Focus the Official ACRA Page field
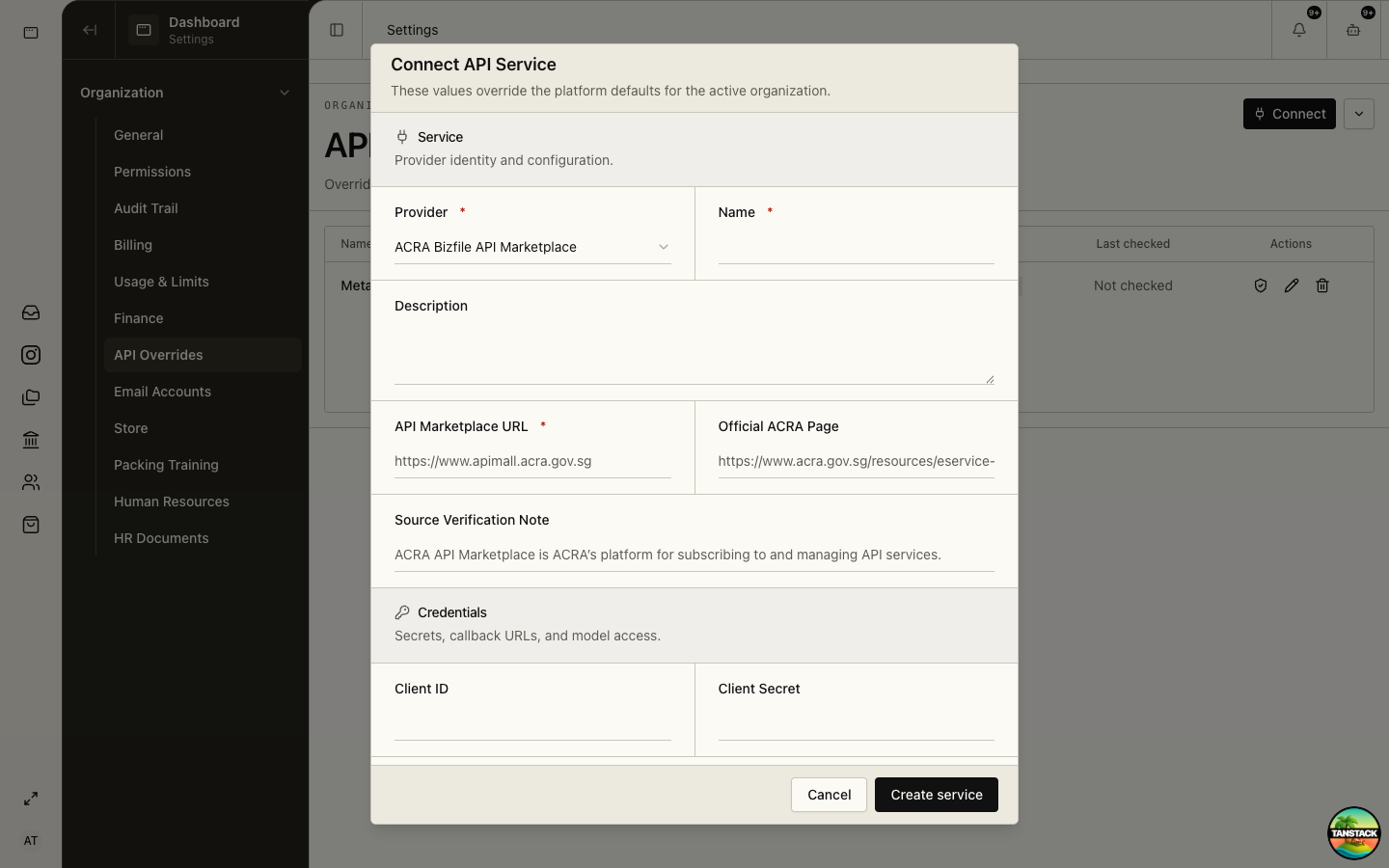Image resolution: width=1389 pixels, height=868 pixels. (857, 461)
